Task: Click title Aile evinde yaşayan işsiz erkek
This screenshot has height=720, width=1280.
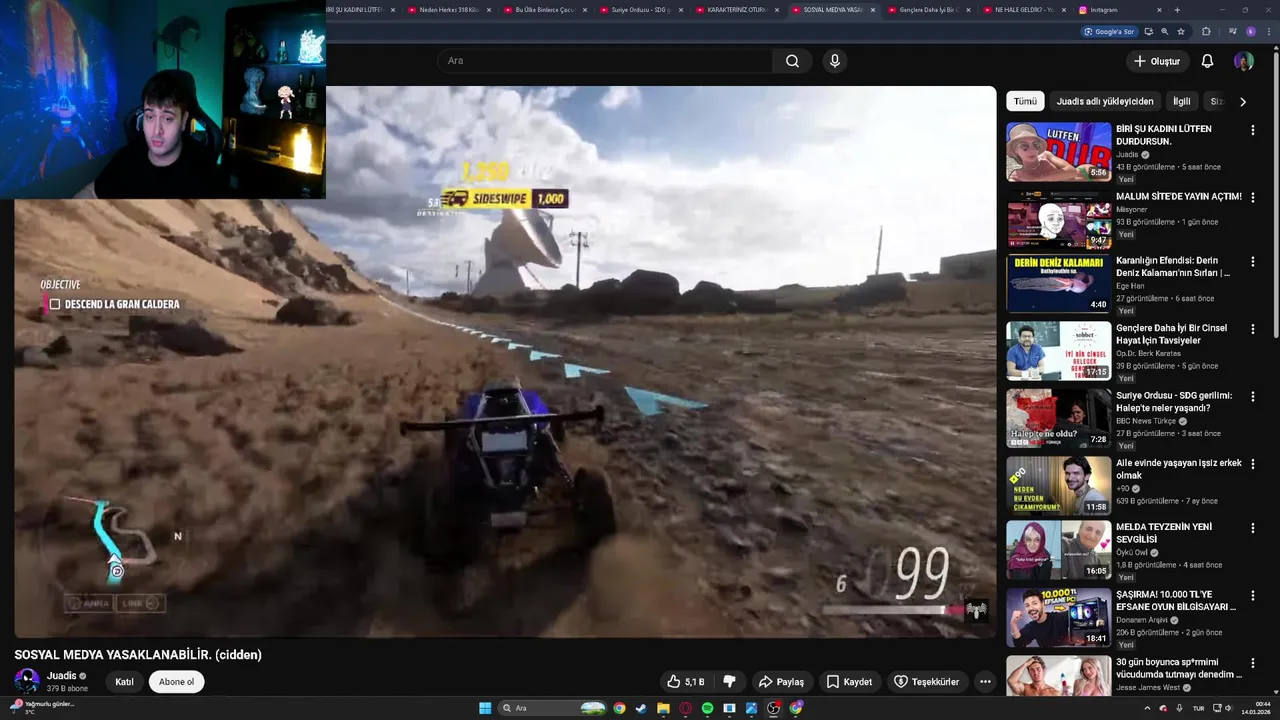Action: pyautogui.click(x=1178, y=469)
